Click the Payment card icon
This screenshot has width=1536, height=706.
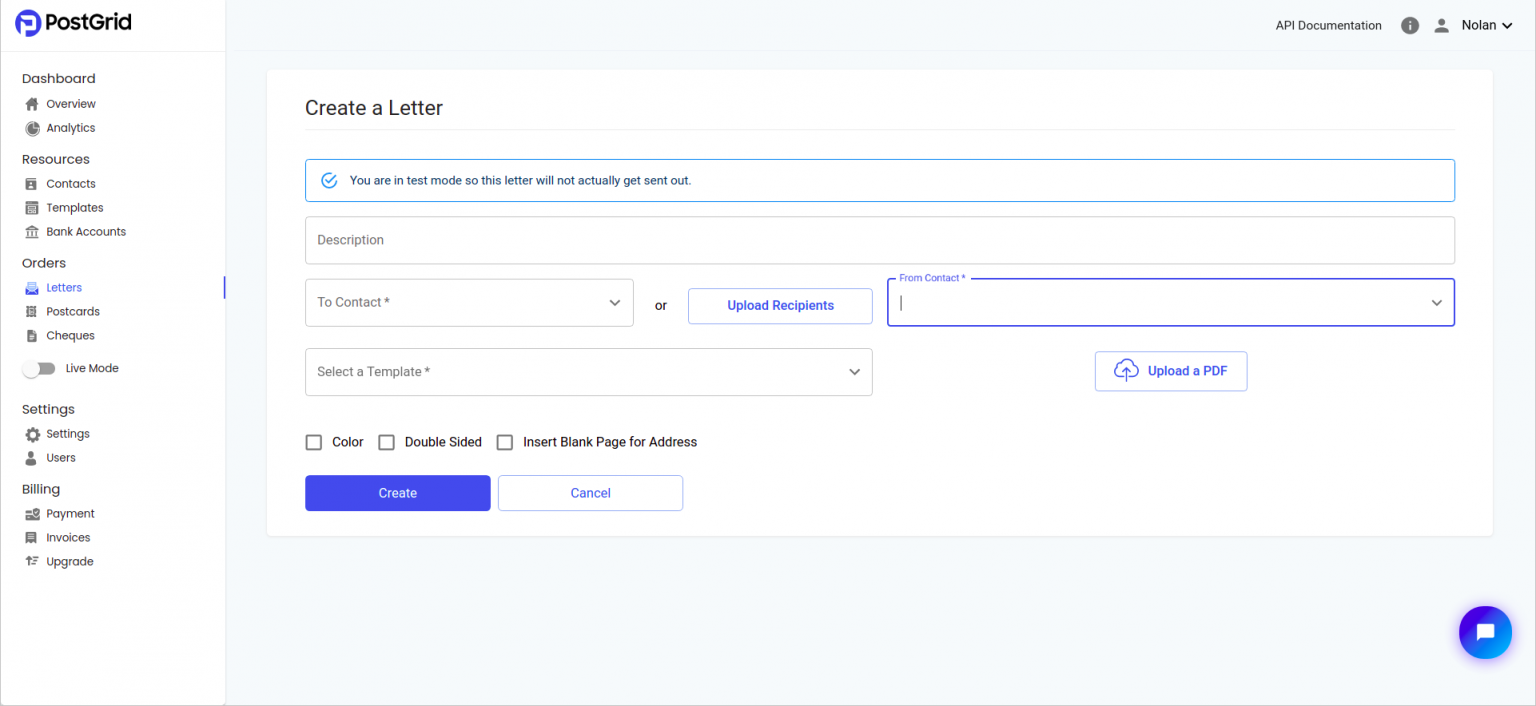tap(32, 514)
